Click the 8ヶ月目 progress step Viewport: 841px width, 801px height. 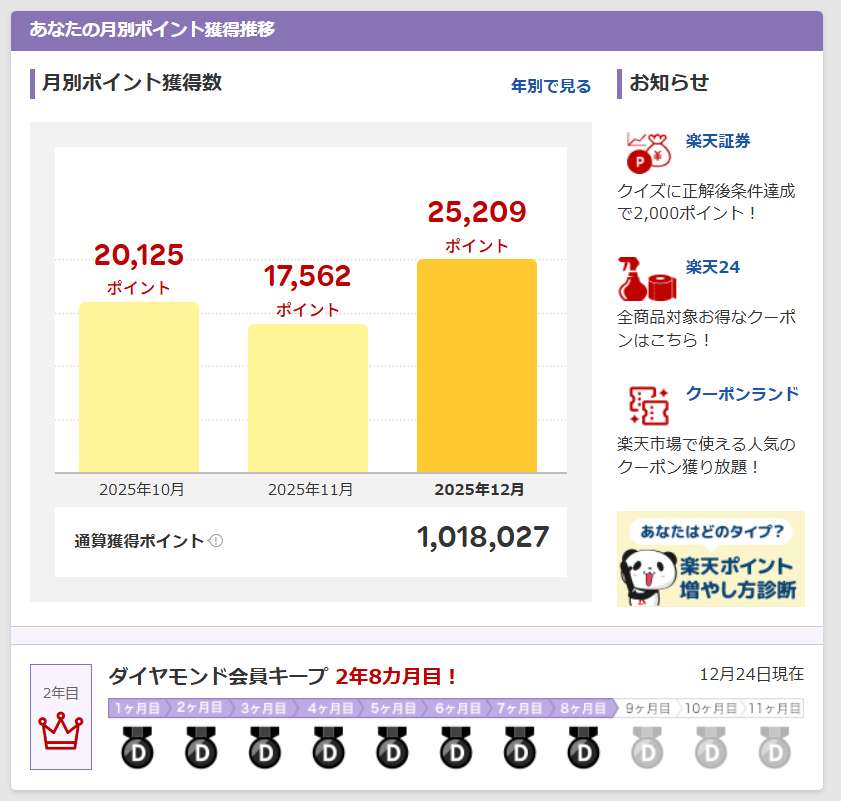[x=582, y=708]
